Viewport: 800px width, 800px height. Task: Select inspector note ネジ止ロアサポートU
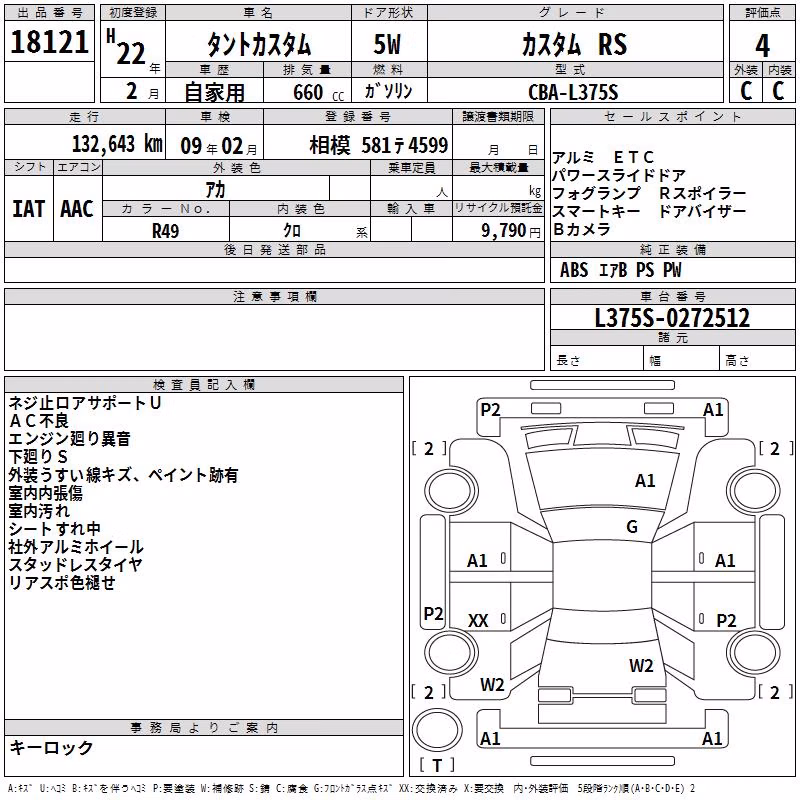(85, 403)
